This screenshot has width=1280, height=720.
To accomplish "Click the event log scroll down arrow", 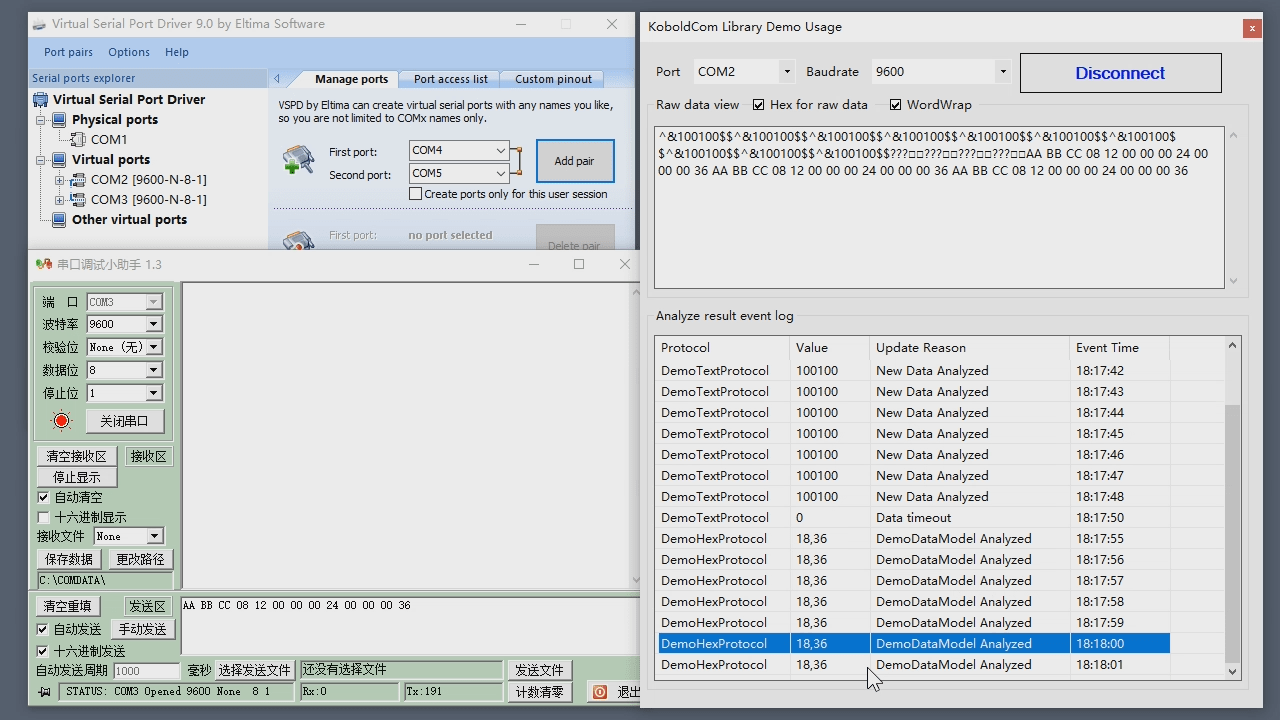I will [1232, 672].
